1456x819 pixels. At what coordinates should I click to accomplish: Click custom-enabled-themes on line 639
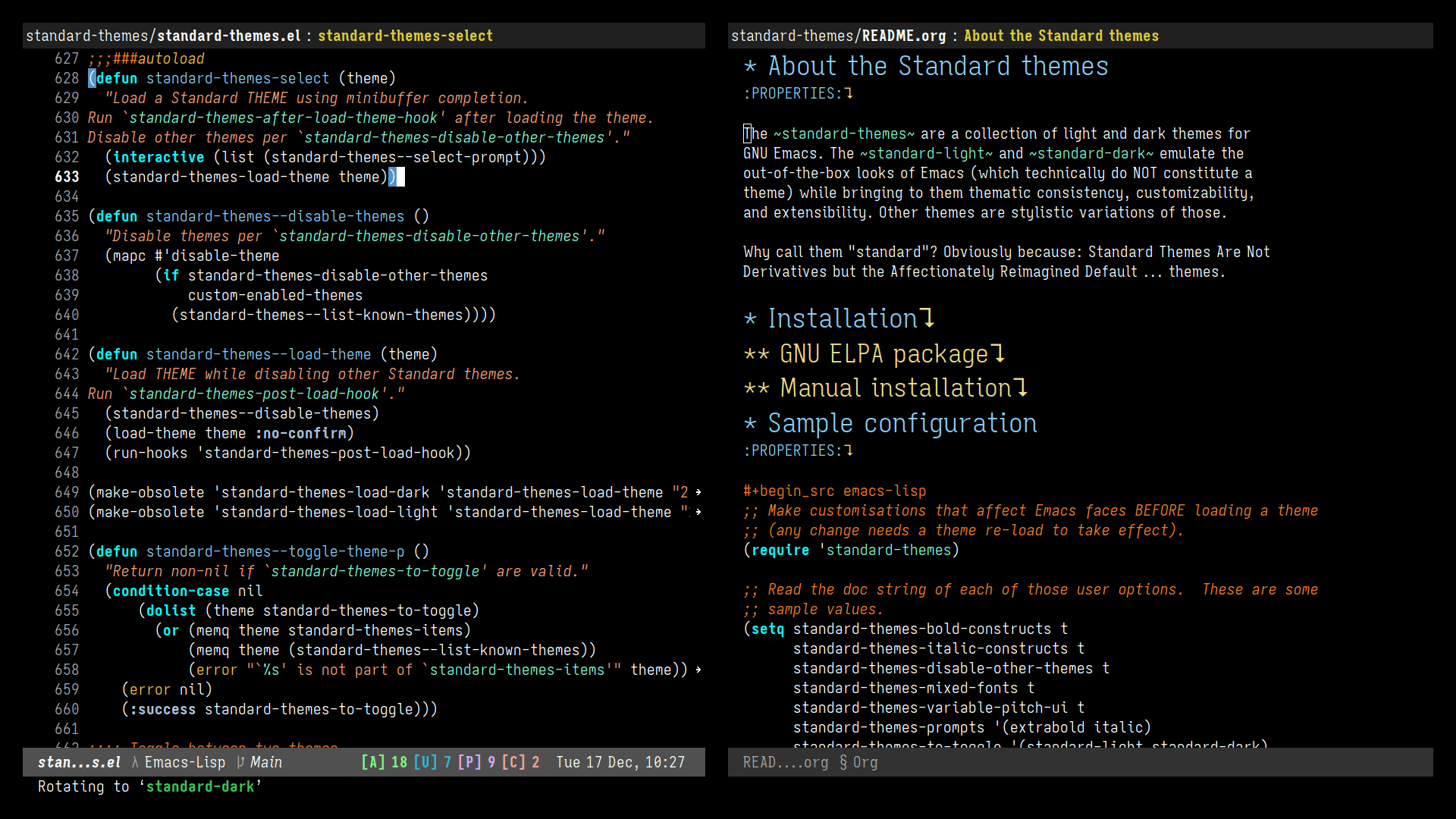275,295
